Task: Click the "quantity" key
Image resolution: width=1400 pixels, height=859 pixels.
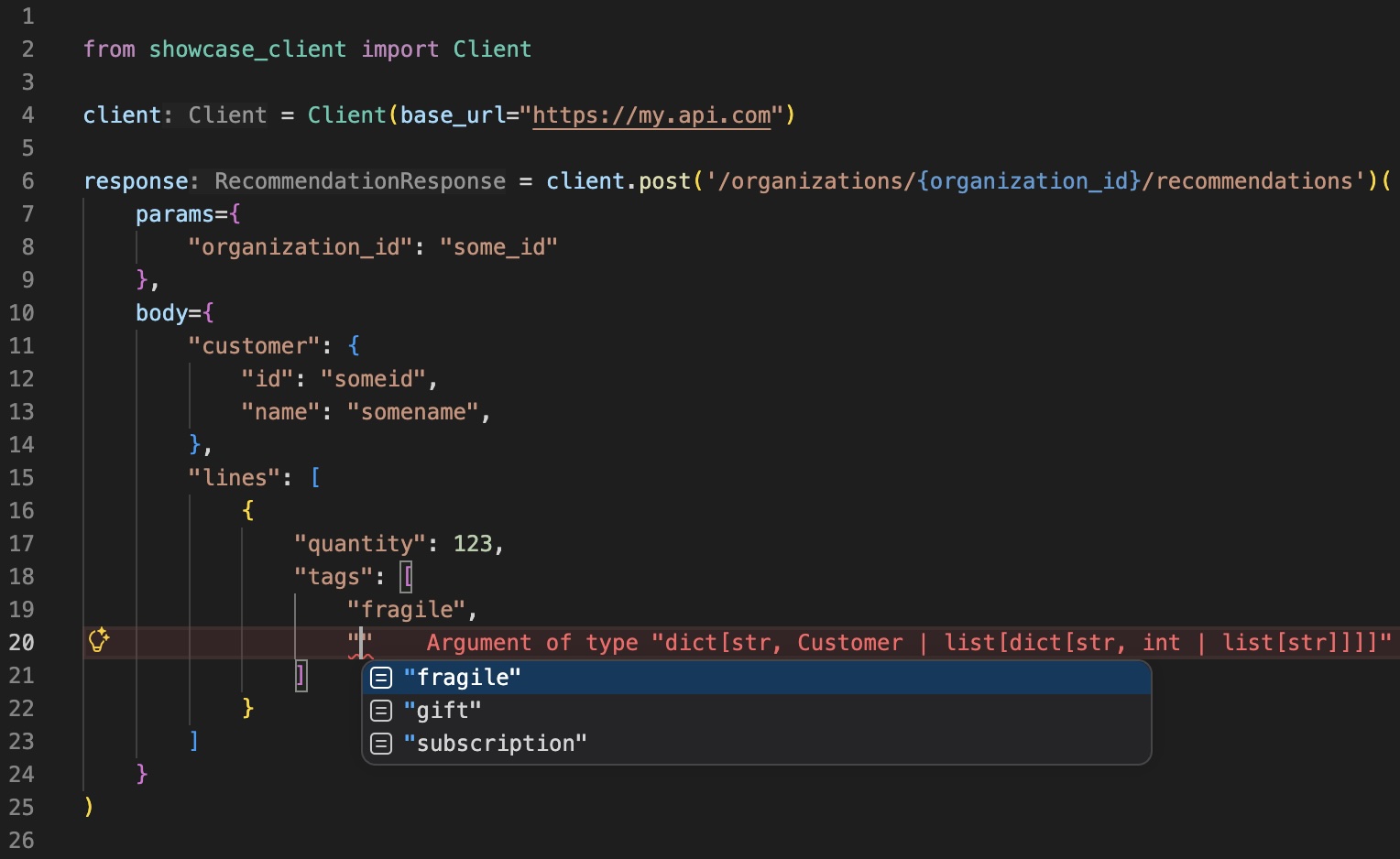Action: click(360, 544)
